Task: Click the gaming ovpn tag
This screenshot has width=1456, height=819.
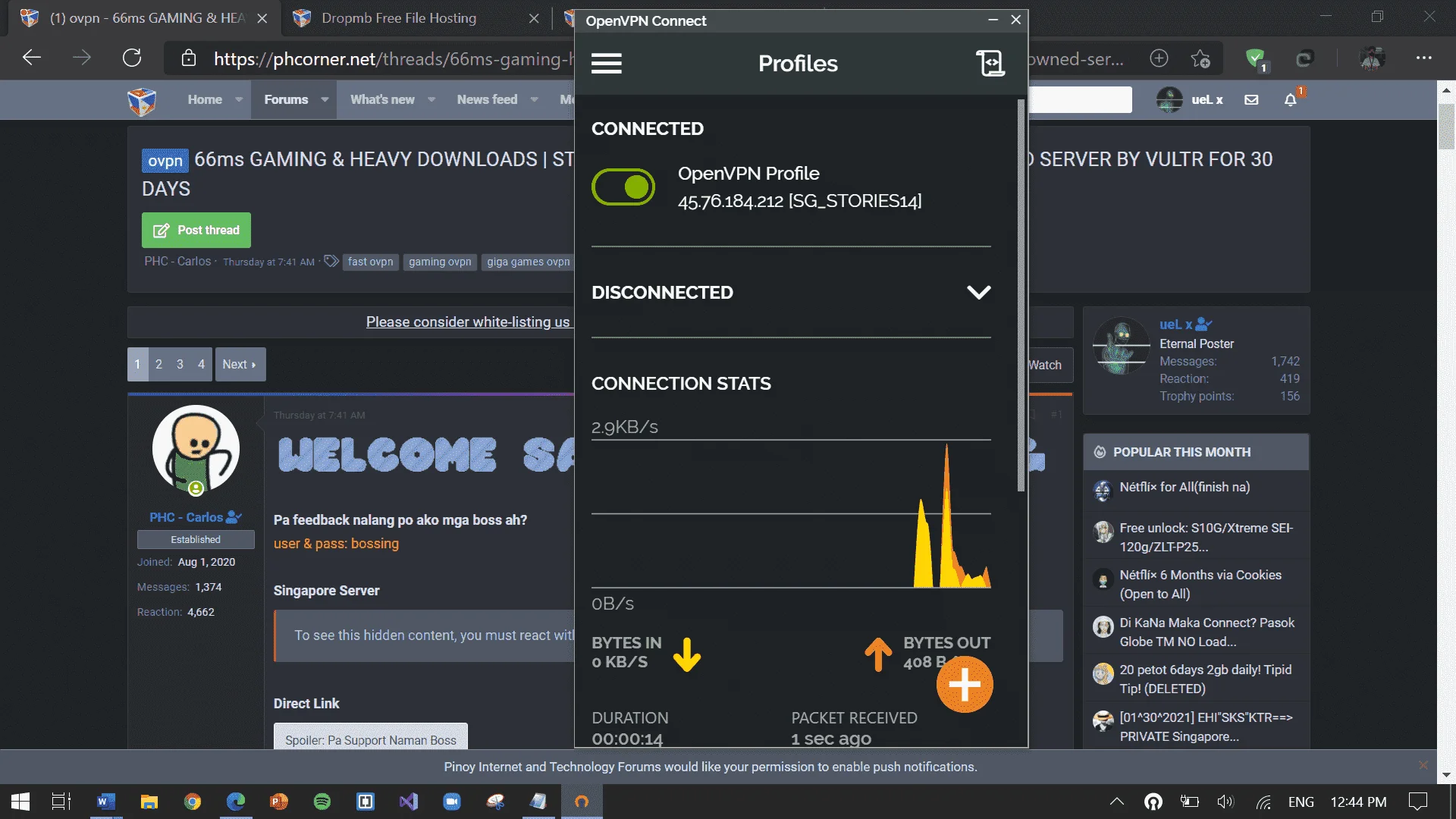Action: pyautogui.click(x=440, y=262)
